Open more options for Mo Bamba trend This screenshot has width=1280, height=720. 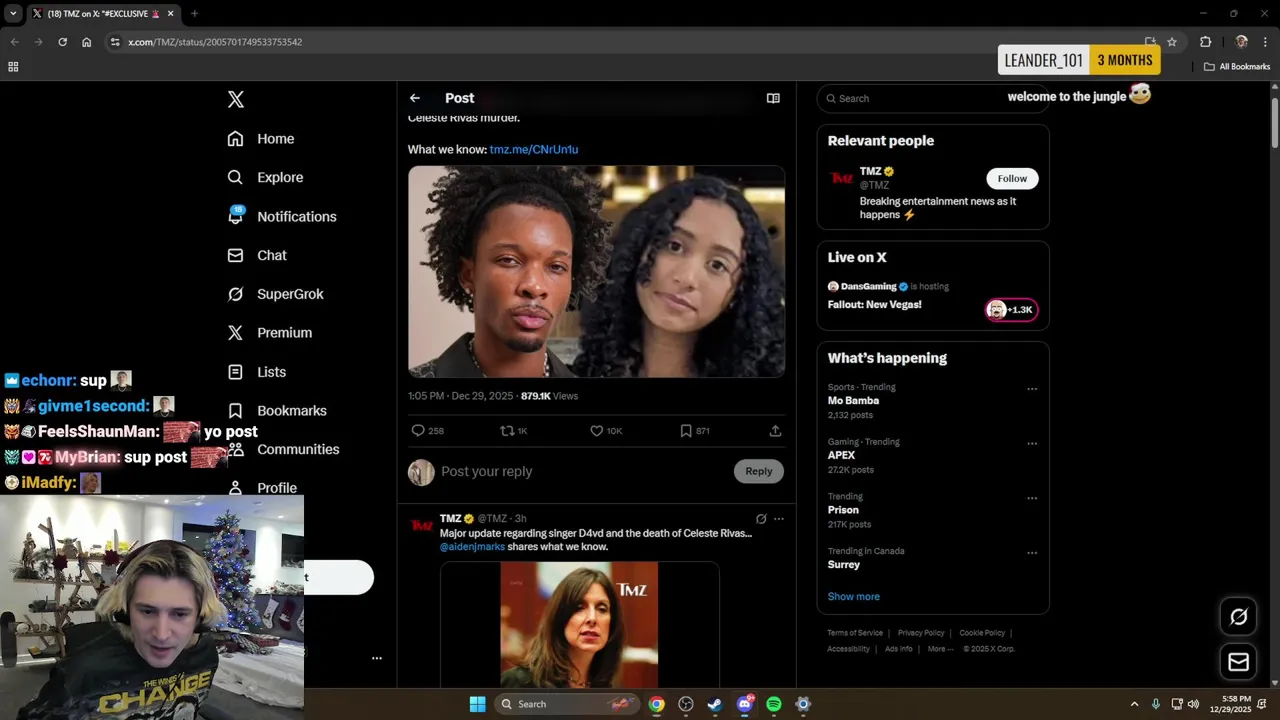coord(1032,389)
